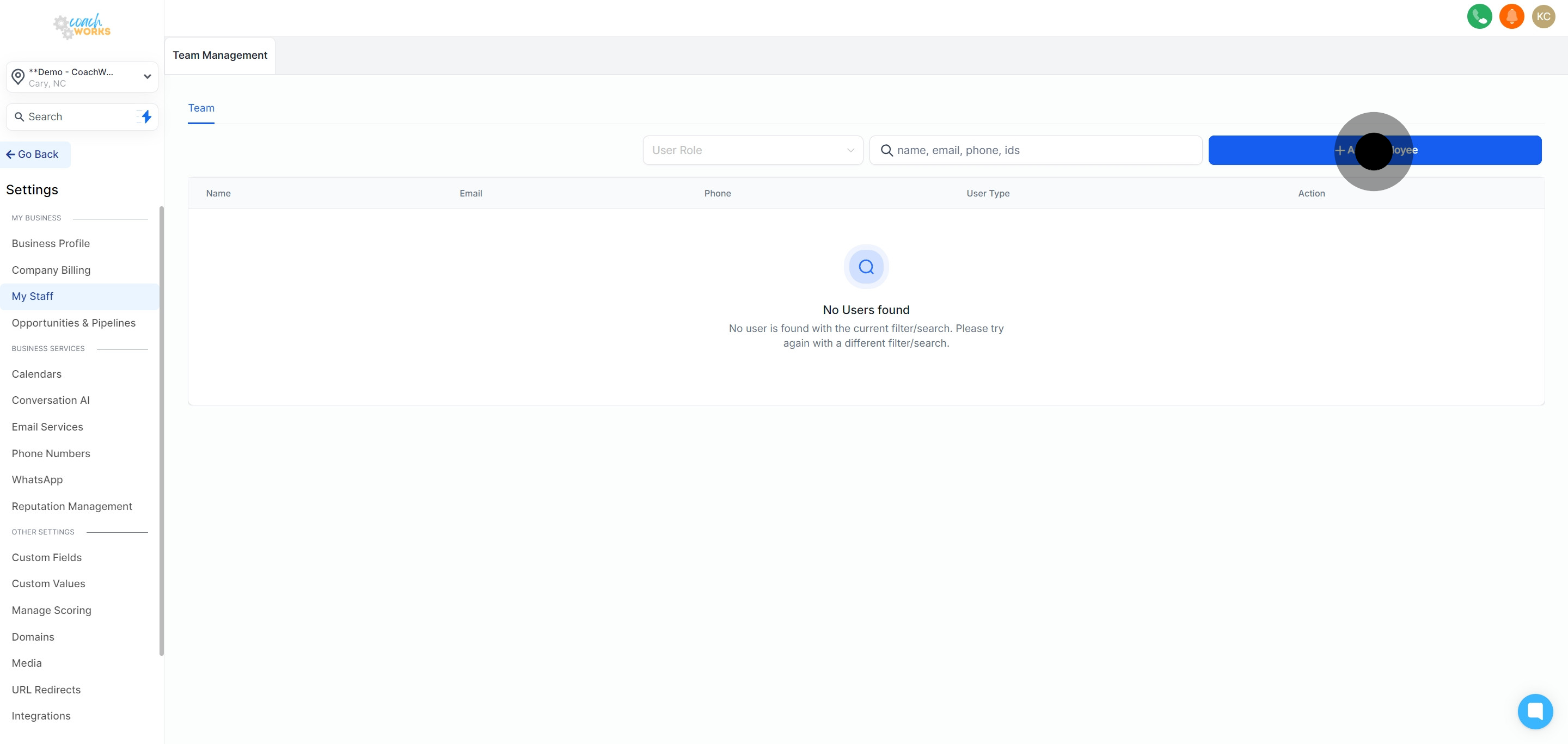Screen dimensions: 1568x744
Task: Click the CoachWorks logo
Action: click(x=82, y=26)
